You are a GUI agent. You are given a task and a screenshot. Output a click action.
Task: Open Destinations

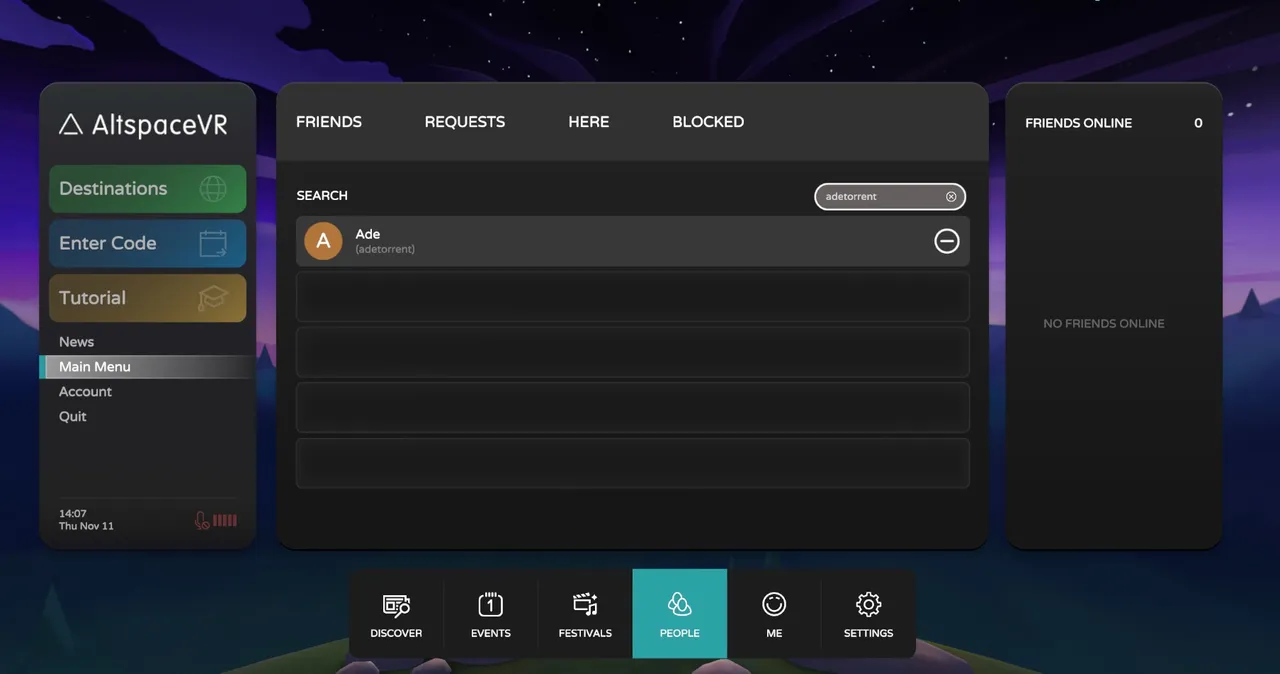pos(147,188)
